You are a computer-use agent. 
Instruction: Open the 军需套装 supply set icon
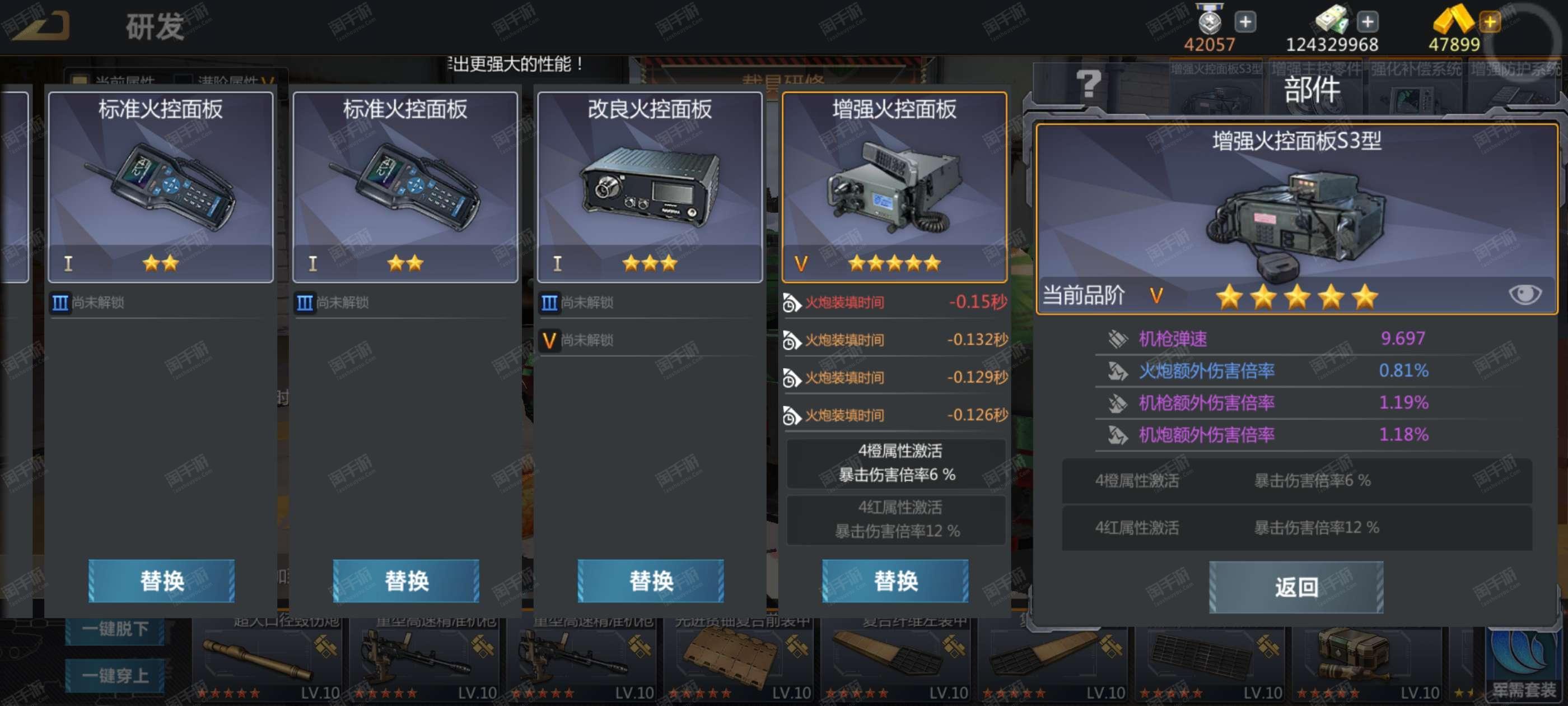1524,664
